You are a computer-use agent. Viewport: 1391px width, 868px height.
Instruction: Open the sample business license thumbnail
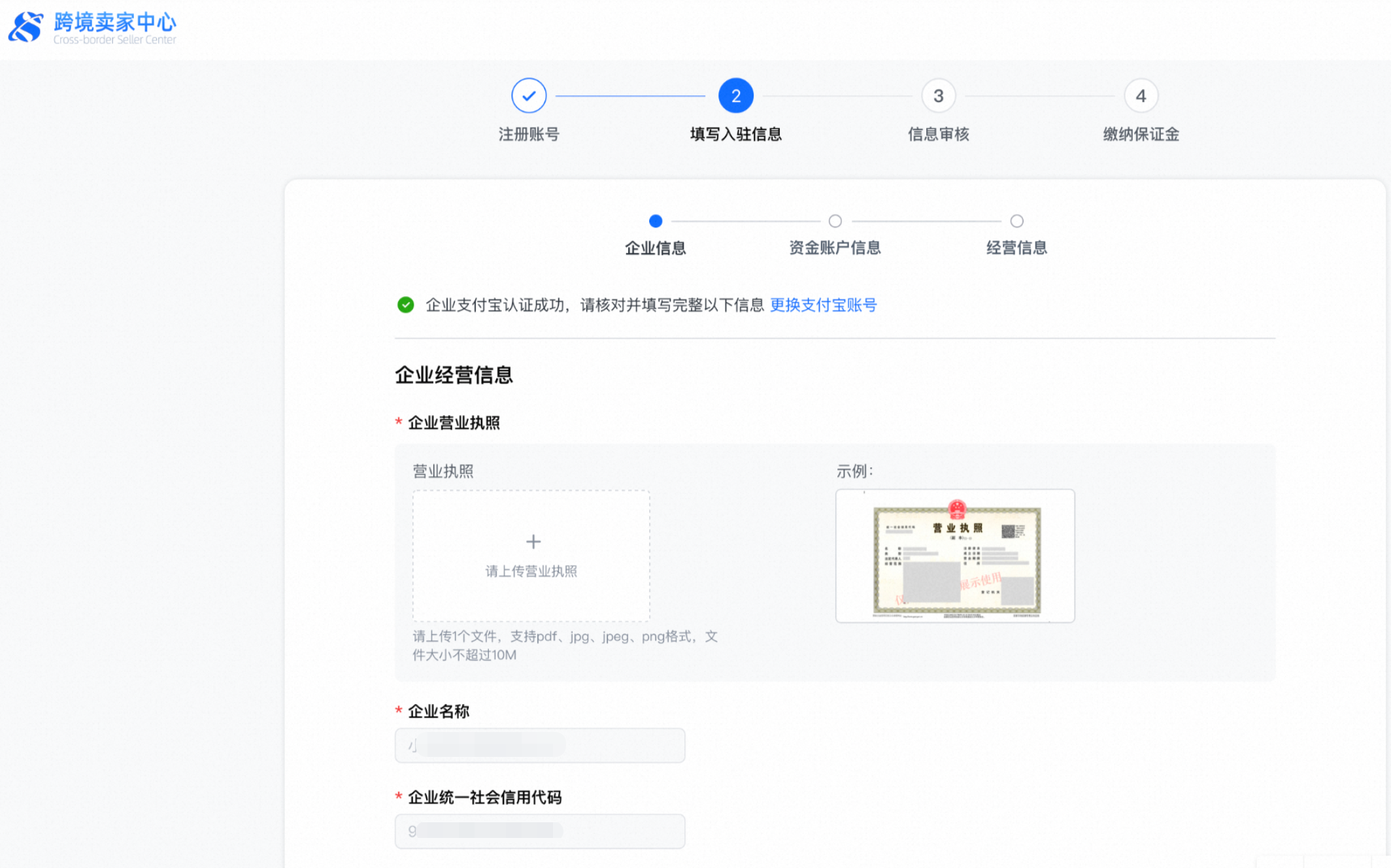pos(955,556)
